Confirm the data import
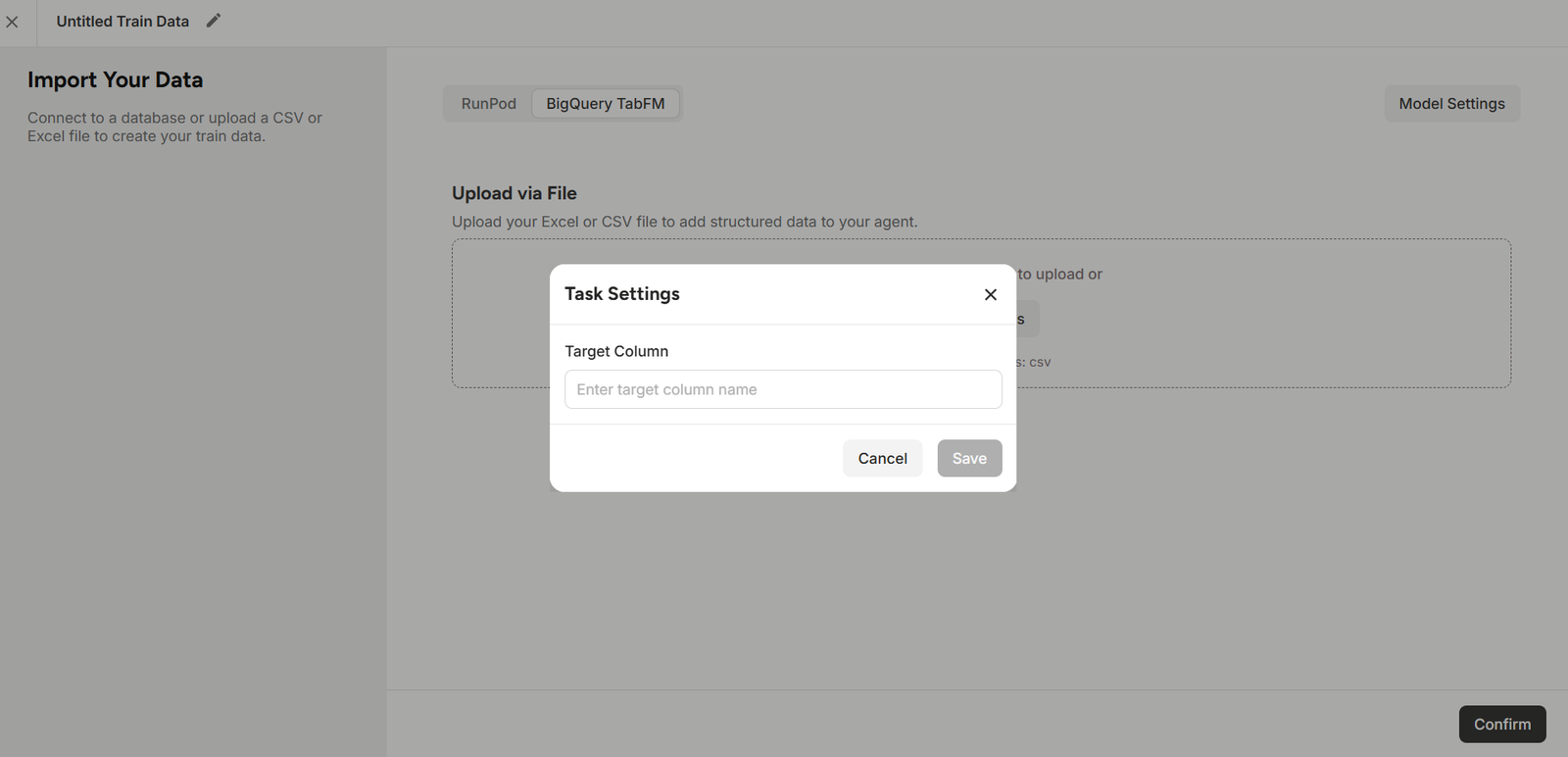The width and height of the screenshot is (1568, 757). (x=1502, y=724)
